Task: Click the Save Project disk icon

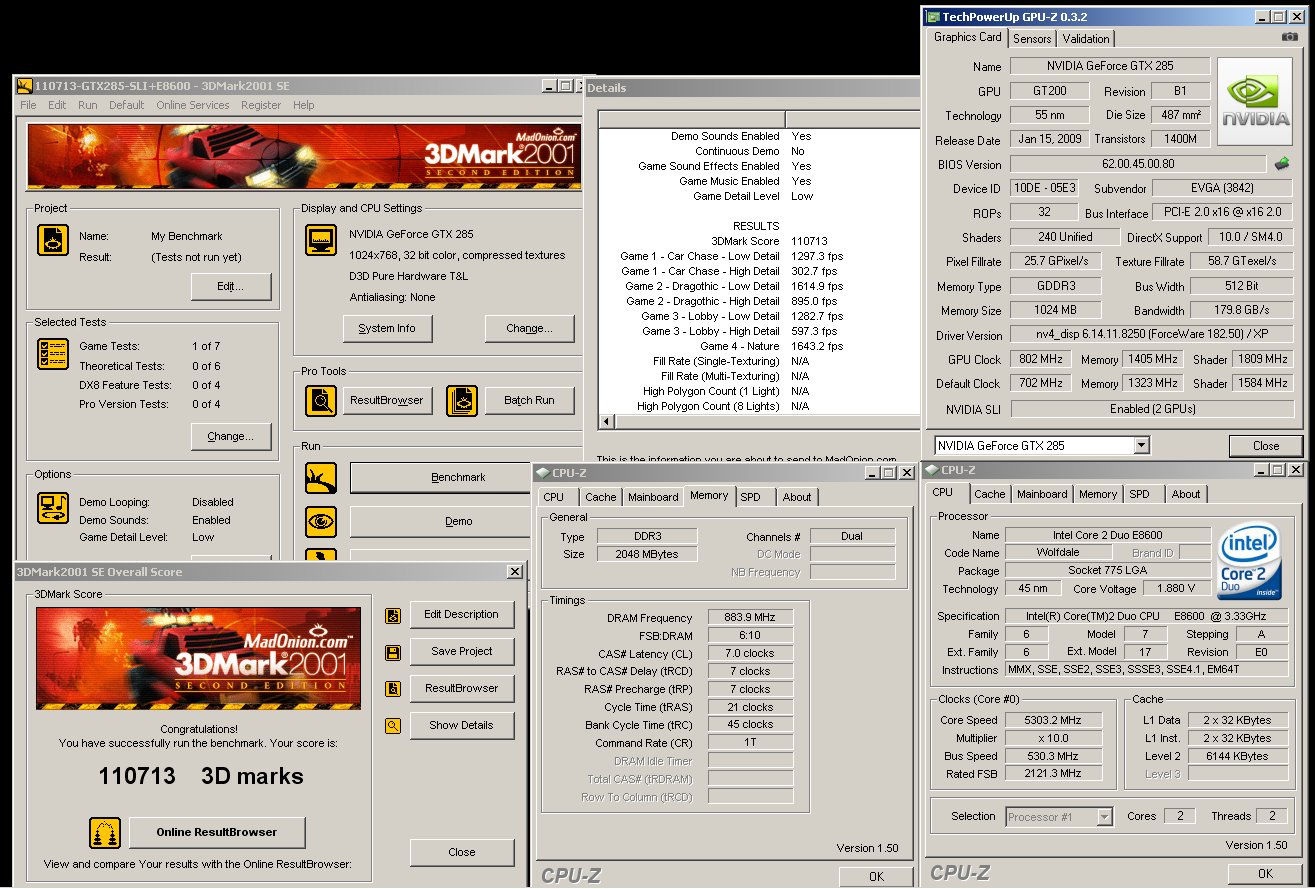Action: pos(393,652)
